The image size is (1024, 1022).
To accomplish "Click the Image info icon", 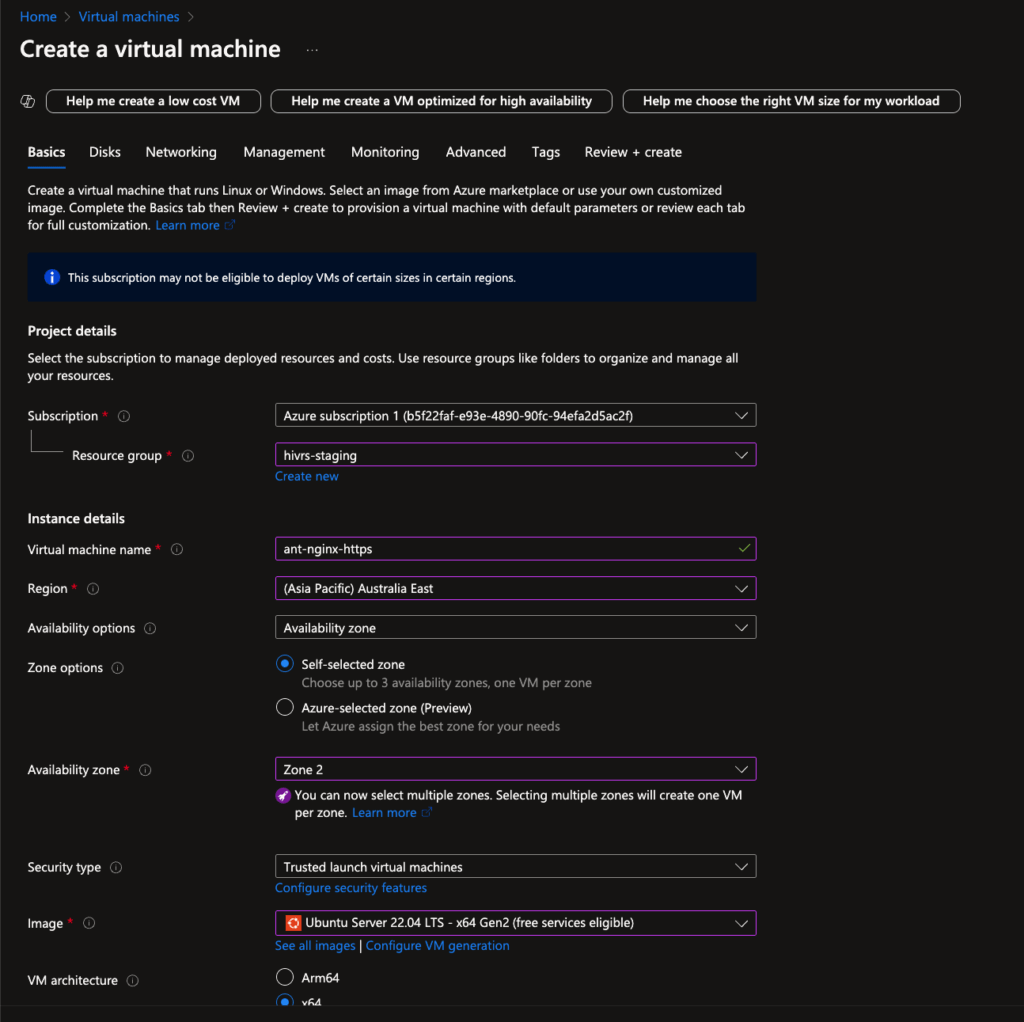I will click(89, 923).
